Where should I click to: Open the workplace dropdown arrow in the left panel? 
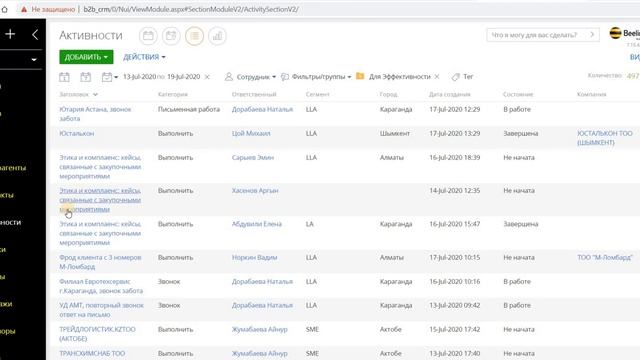pyautogui.click(x=34, y=60)
